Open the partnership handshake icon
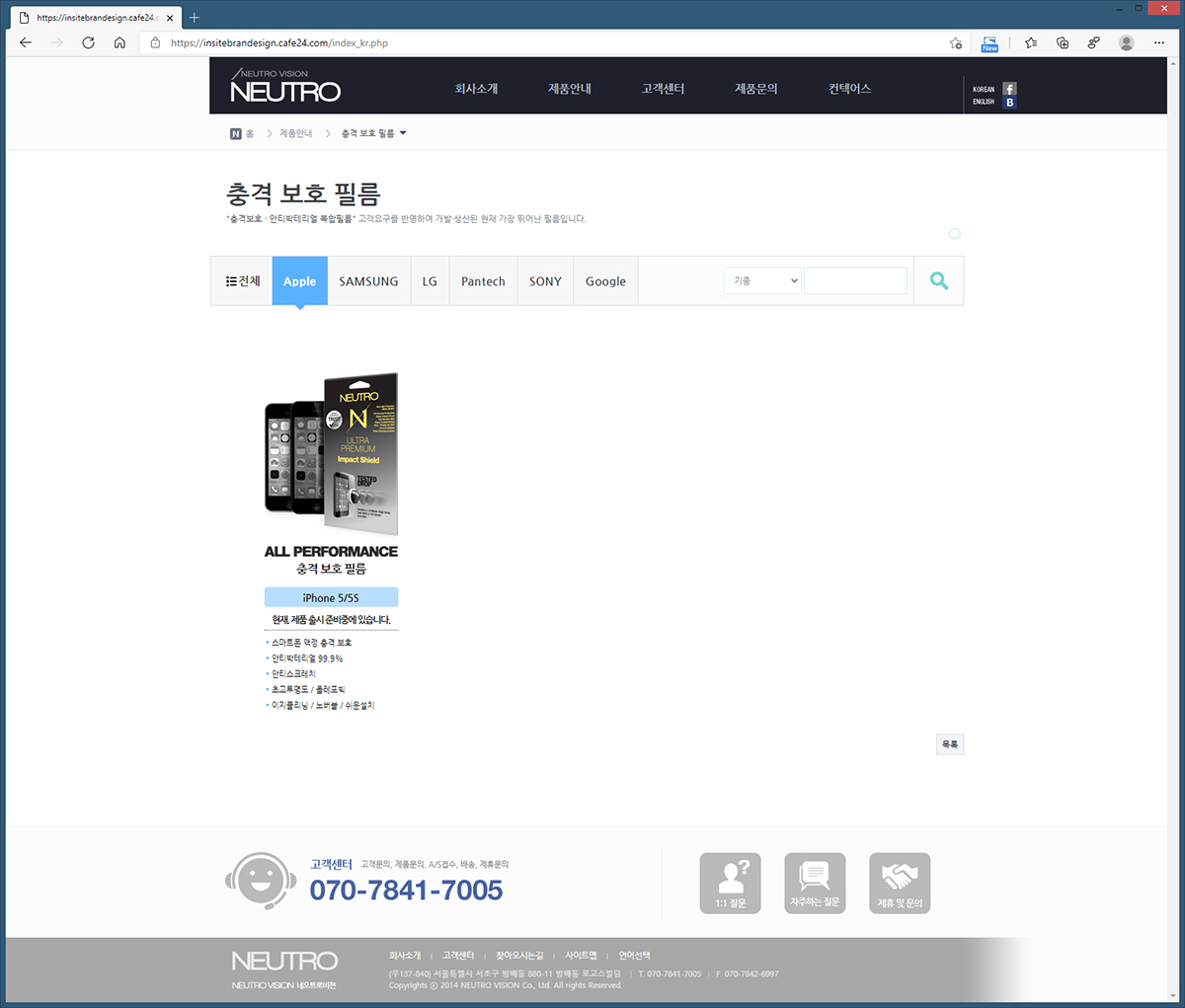 [900, 883]
